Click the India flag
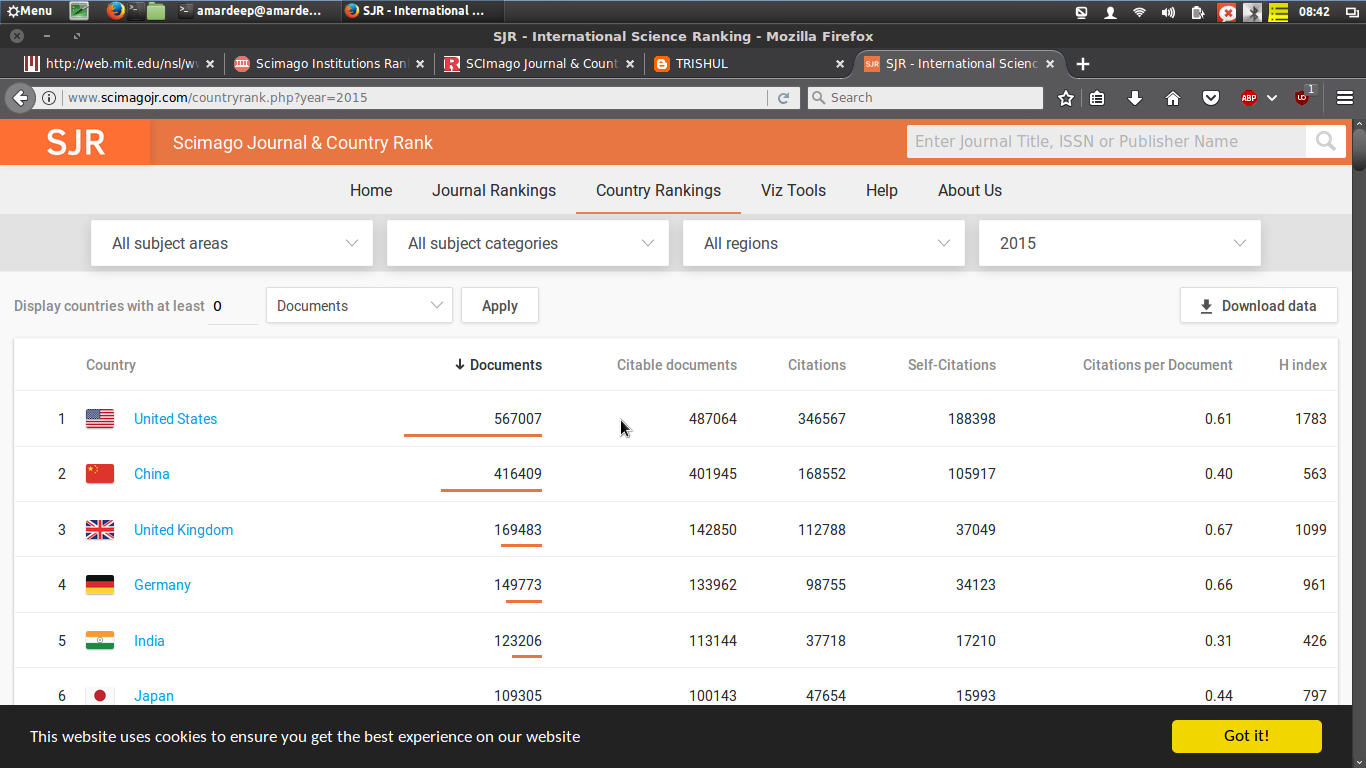The width and height of the screenshot is (1366, 768). (100, 641)
